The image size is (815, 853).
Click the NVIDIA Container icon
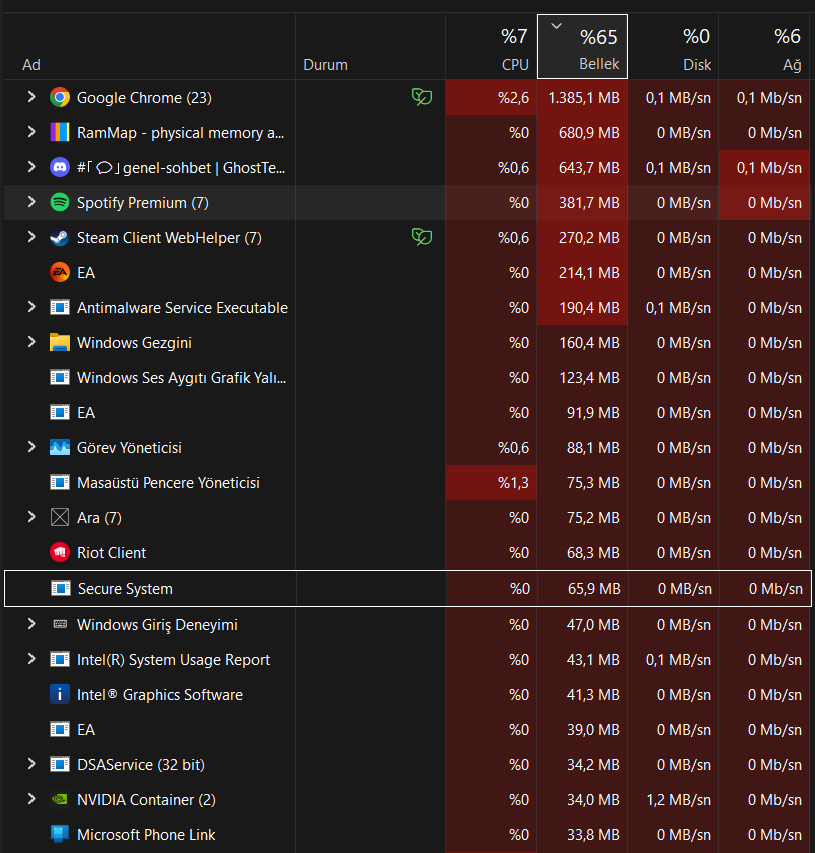tap(60, 800)
